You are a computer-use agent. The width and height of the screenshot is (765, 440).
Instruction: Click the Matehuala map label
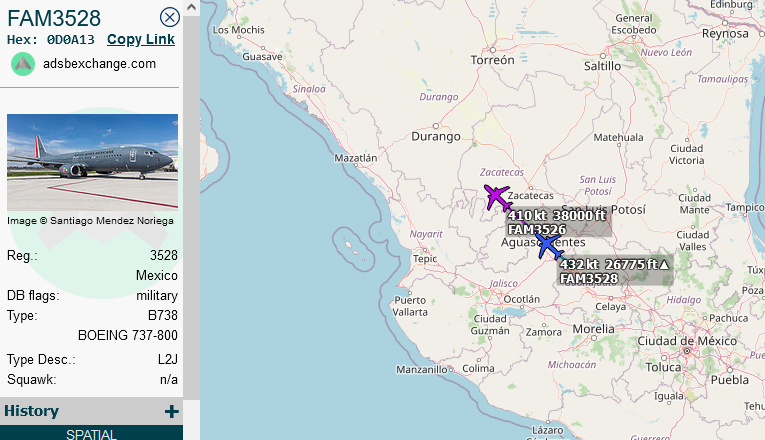pyautogui.click(x=618, y=138)
